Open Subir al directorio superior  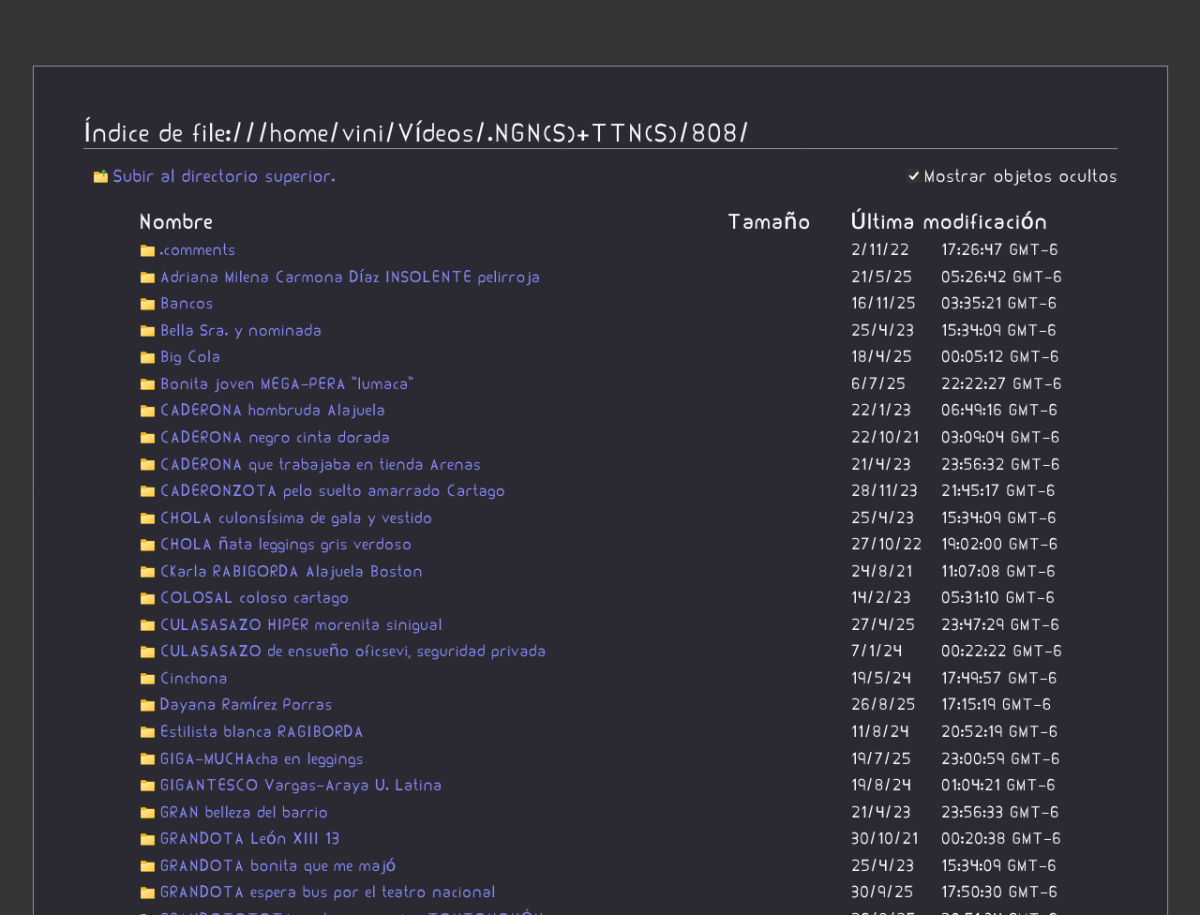[x=222, y=176]
